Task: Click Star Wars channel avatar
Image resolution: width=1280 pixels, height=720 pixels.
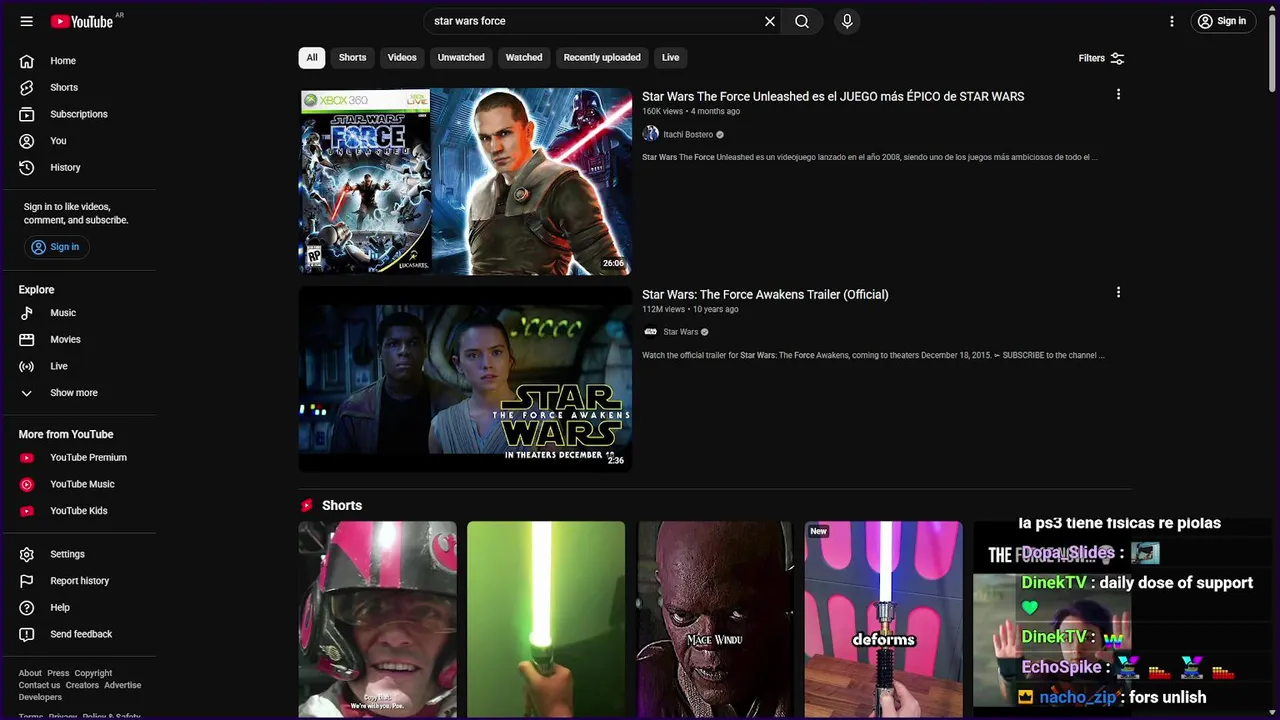Action: click(651, 332)
